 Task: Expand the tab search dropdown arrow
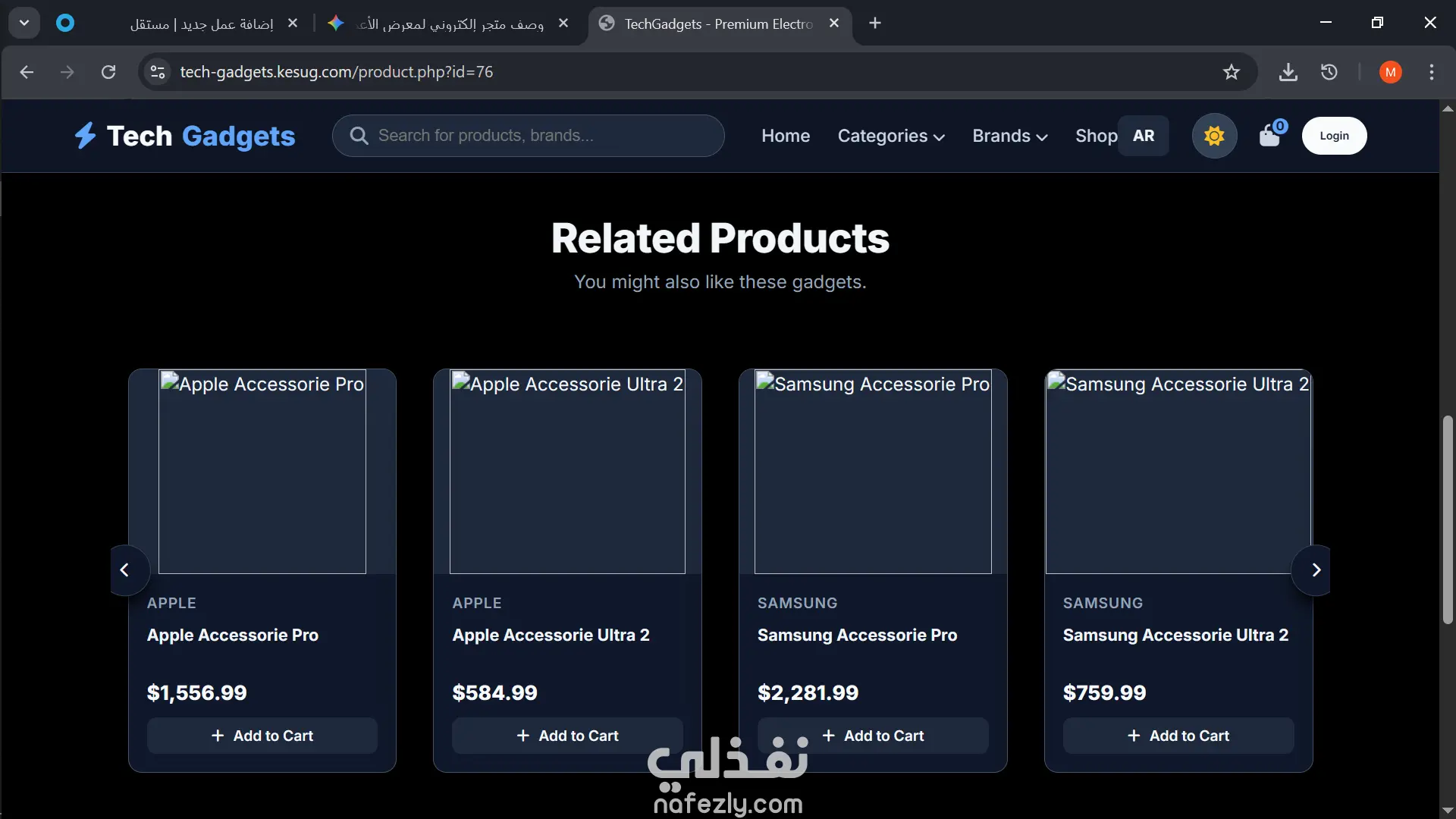pyautogui.click(x=24, y=24)
